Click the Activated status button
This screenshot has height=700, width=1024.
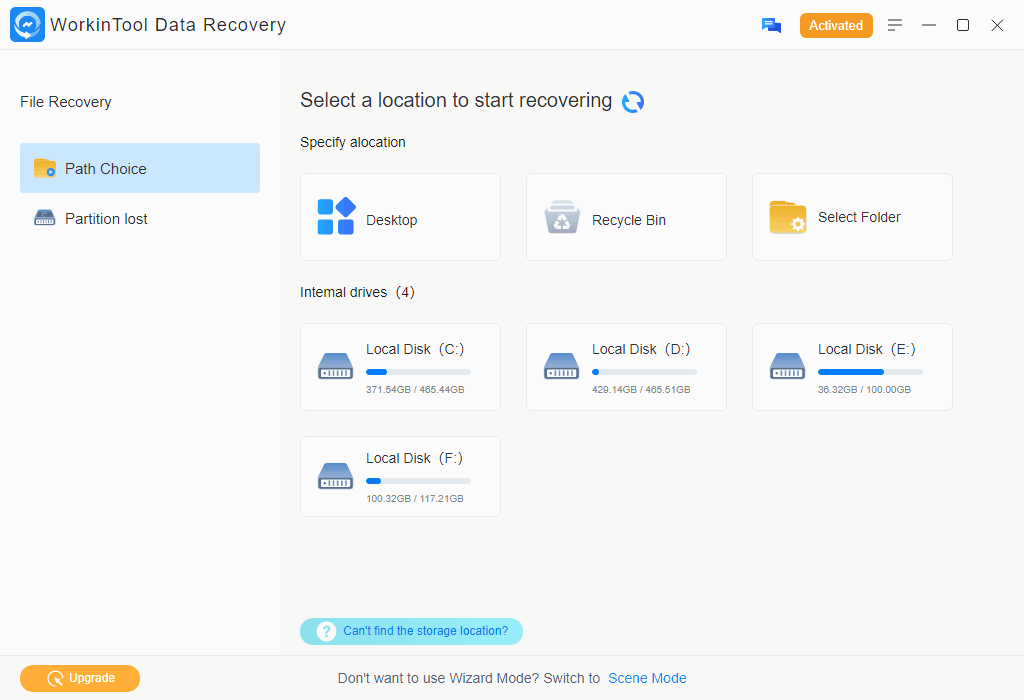836,26
